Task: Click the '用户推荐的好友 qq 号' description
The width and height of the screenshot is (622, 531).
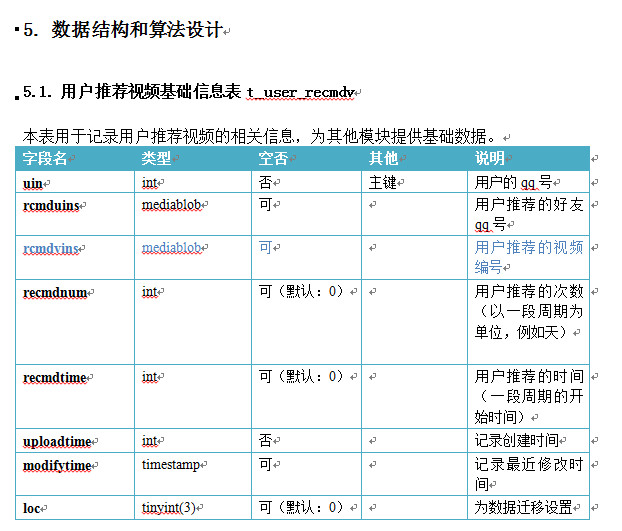Action: click(529, 215)
